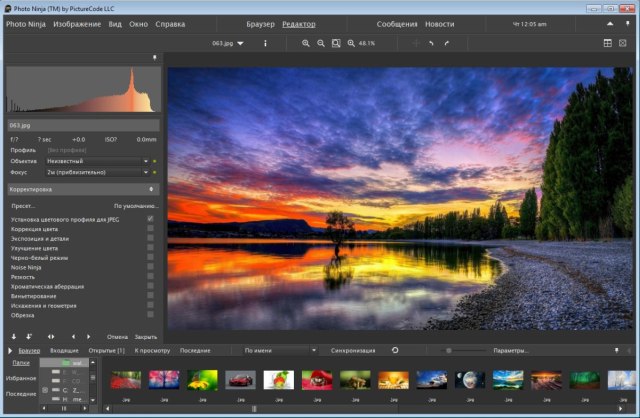Click the Пресет... button

coord(23,205)
